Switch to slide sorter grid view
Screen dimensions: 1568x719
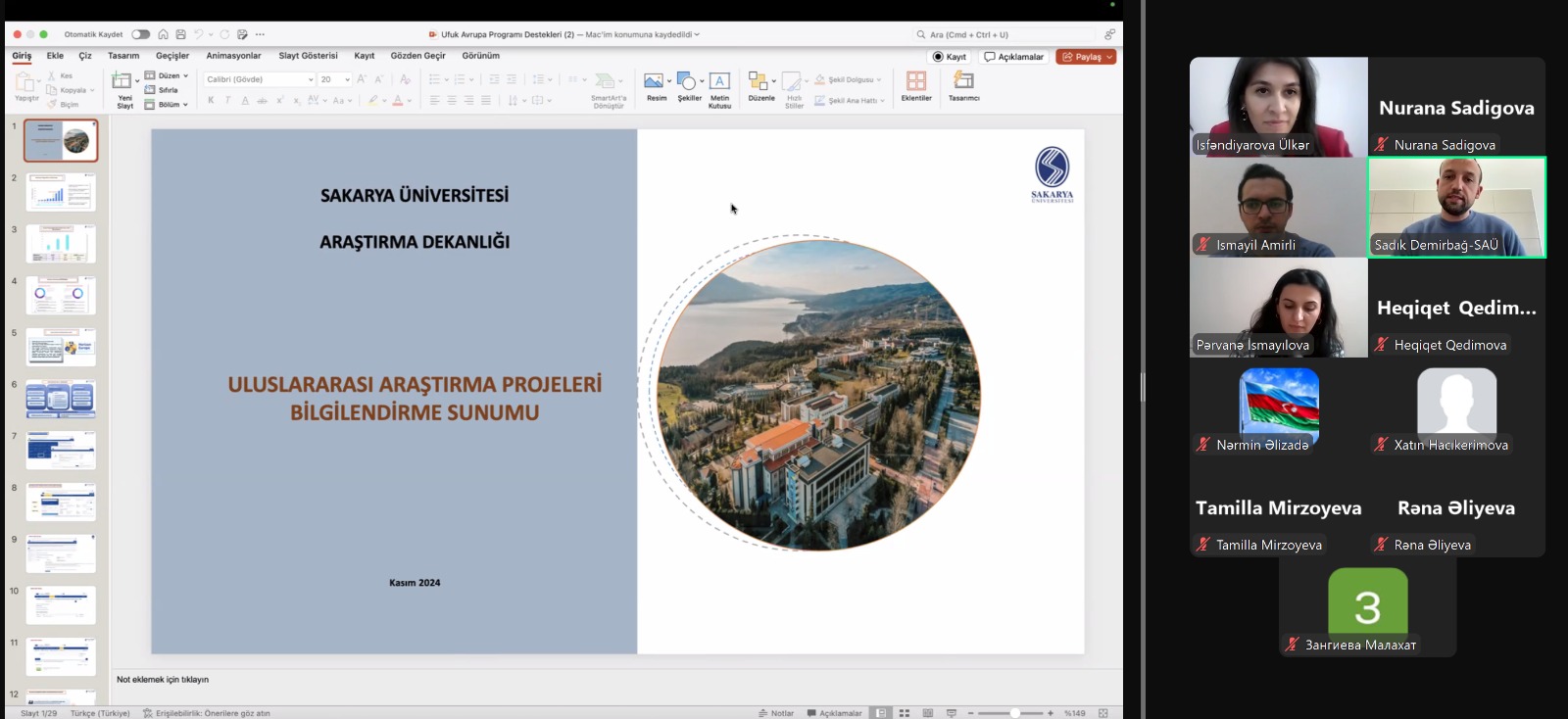coord(905,713)
